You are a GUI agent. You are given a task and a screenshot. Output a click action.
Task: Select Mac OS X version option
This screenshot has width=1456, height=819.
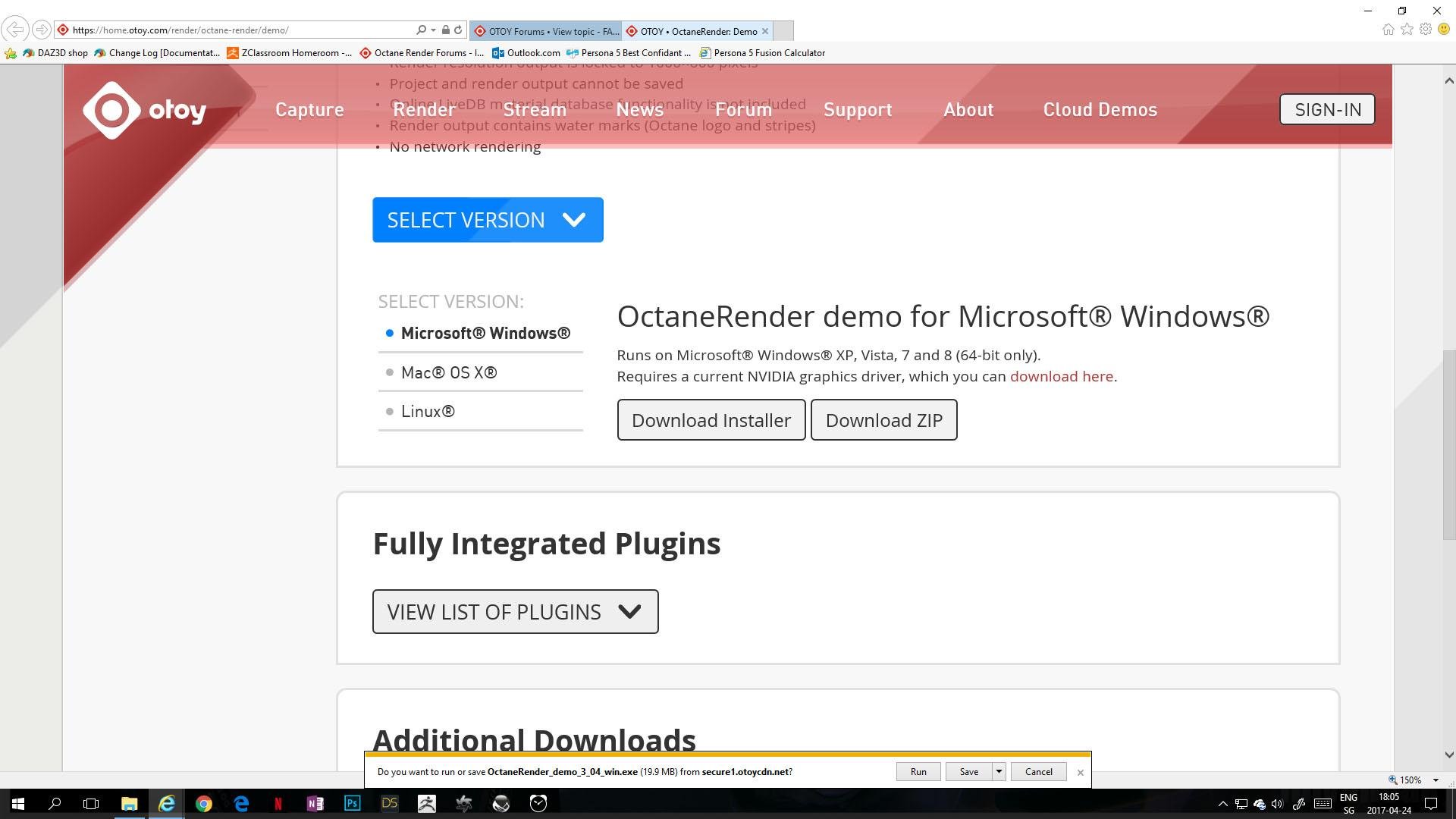tap(449, 372)
